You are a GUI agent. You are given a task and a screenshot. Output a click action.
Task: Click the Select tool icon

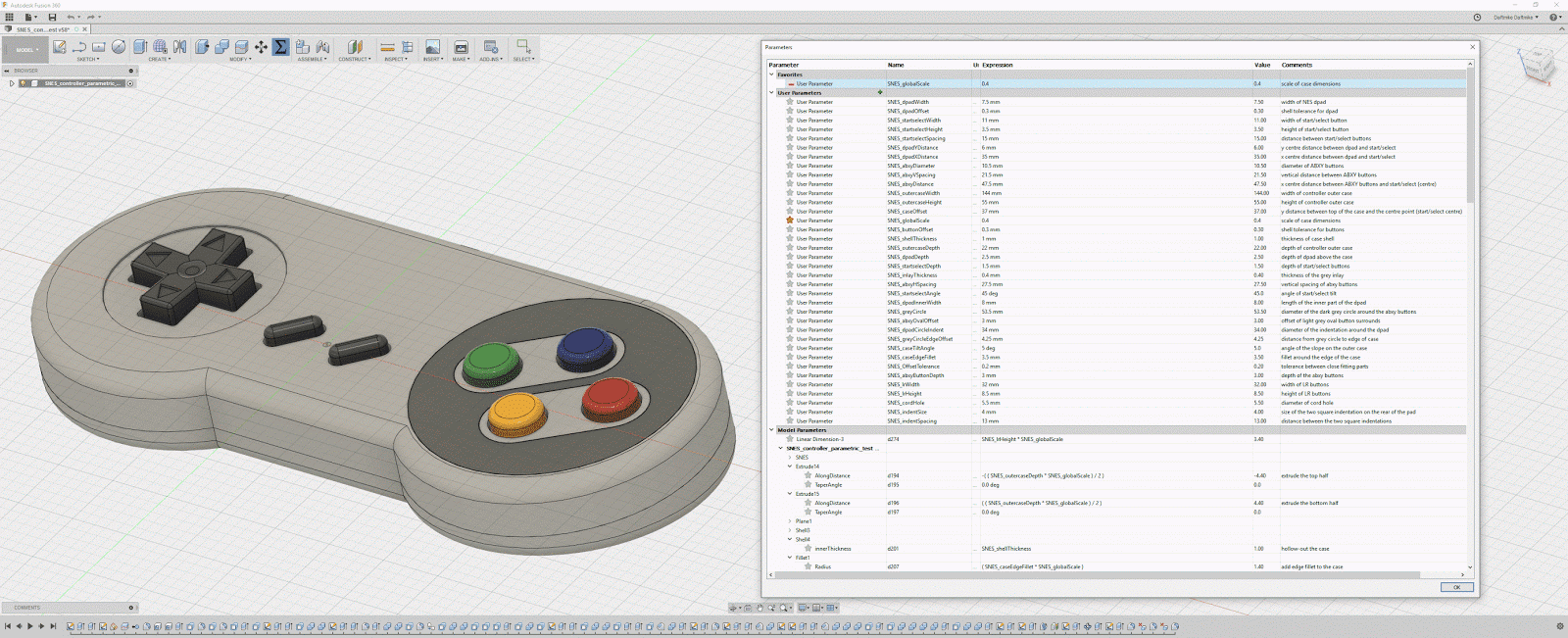(x=524, y=47)
